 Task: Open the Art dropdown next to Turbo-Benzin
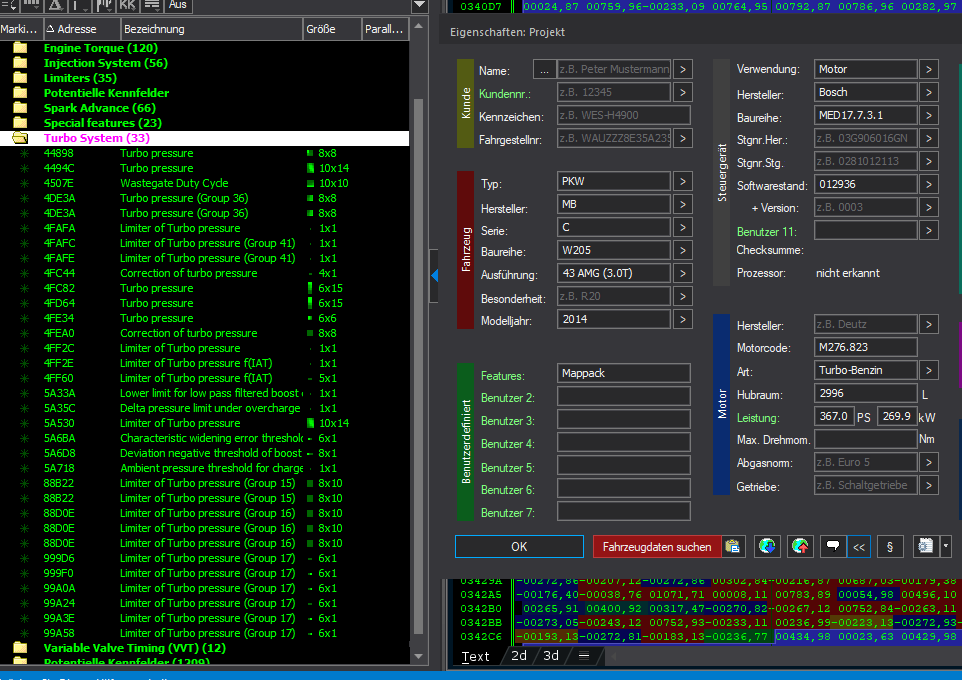(x=928, y=371)
